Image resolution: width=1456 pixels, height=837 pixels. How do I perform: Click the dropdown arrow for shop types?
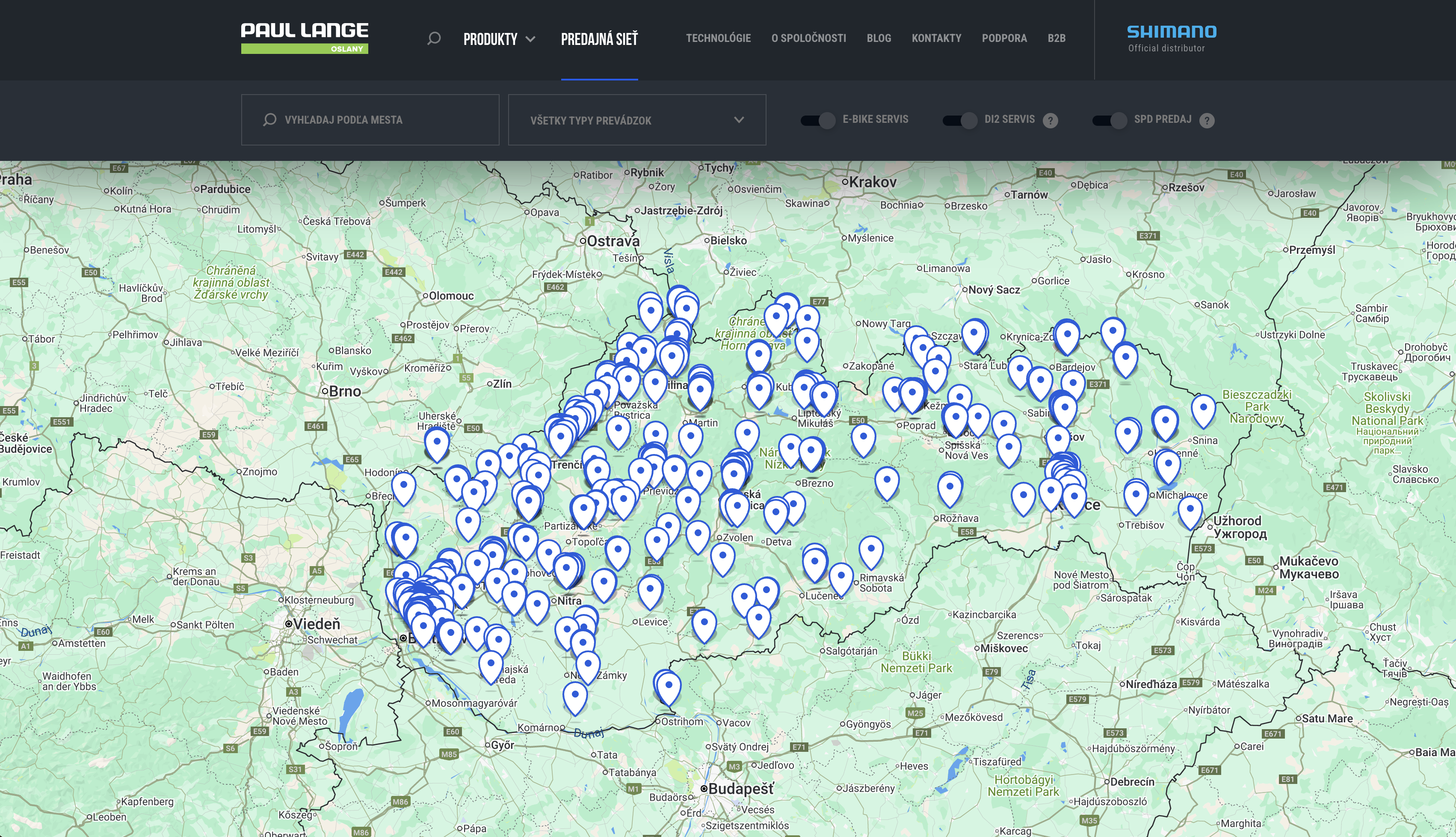(739, 119)
